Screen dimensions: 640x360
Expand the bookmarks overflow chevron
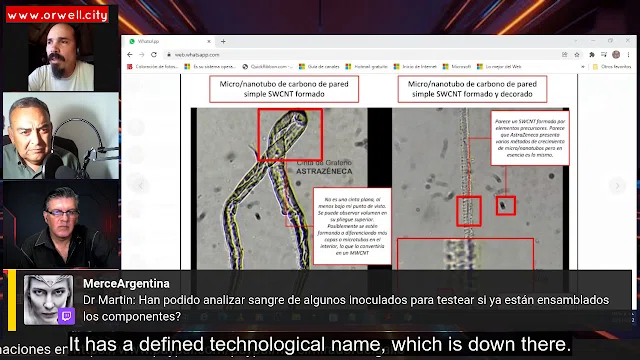click(x=583, y=67)
